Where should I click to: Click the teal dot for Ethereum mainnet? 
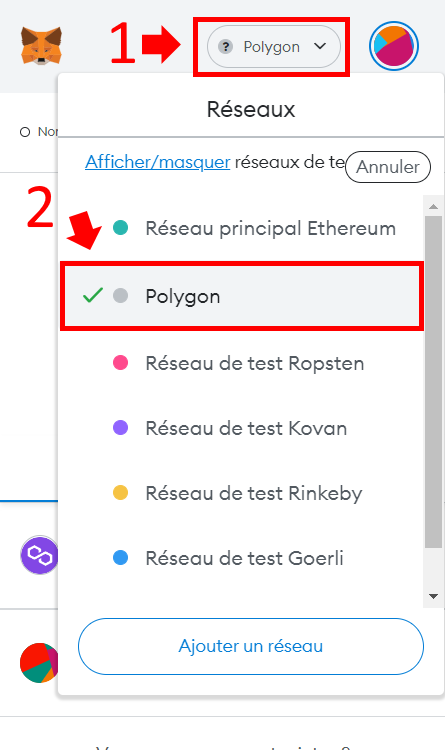tap(120, 228)
